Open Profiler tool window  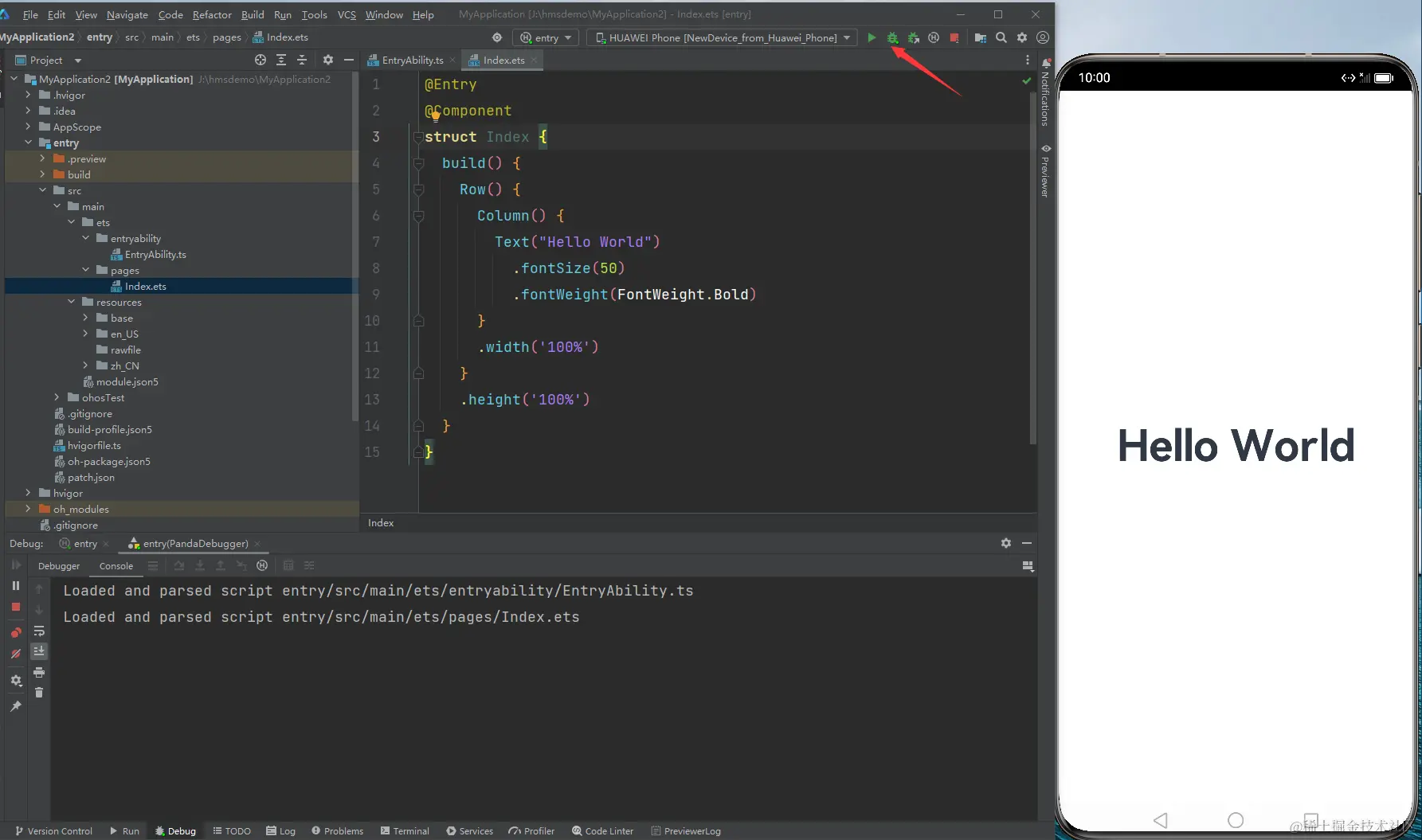pyautogui.click(x=531, y=831)
